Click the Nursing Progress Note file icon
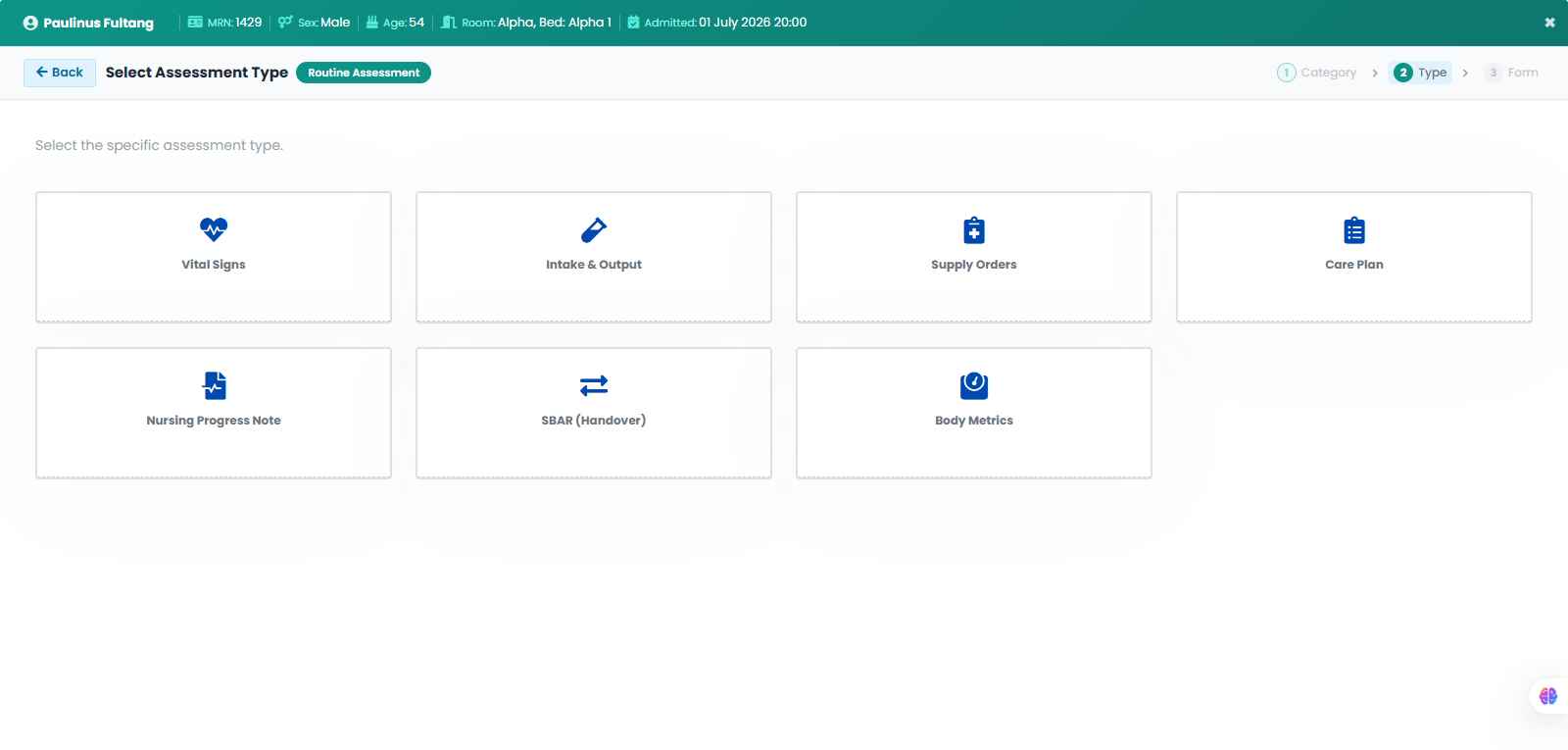1568x750 pixels. pyautogui.click(x=215, y=385)
